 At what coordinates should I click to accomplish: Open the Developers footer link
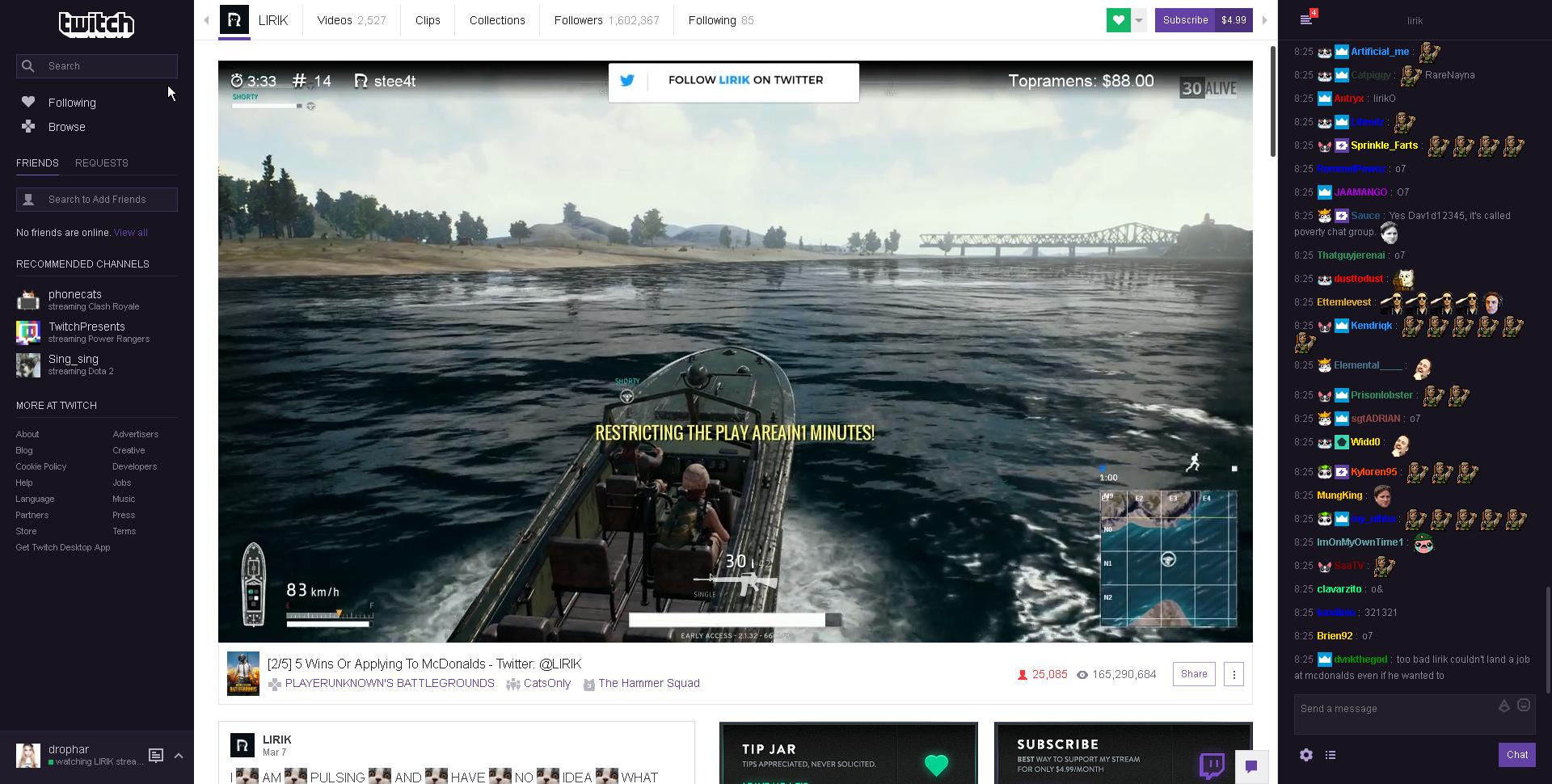pyautogui.click(x=135, y=466)
